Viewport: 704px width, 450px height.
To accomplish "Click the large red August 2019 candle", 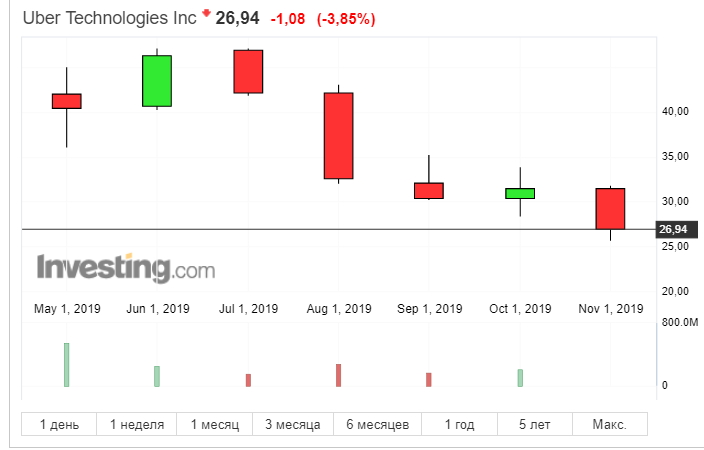I will click(x=339, y=135).
